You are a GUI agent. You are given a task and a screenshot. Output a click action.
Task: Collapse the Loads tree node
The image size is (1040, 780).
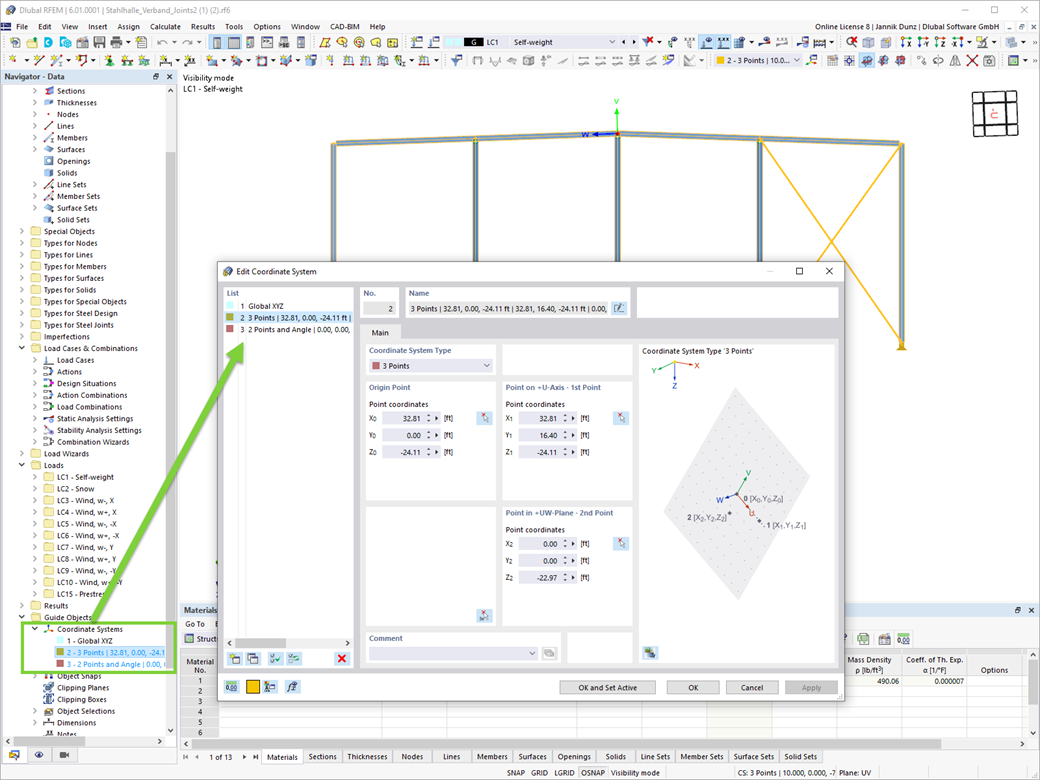(22, 465)
